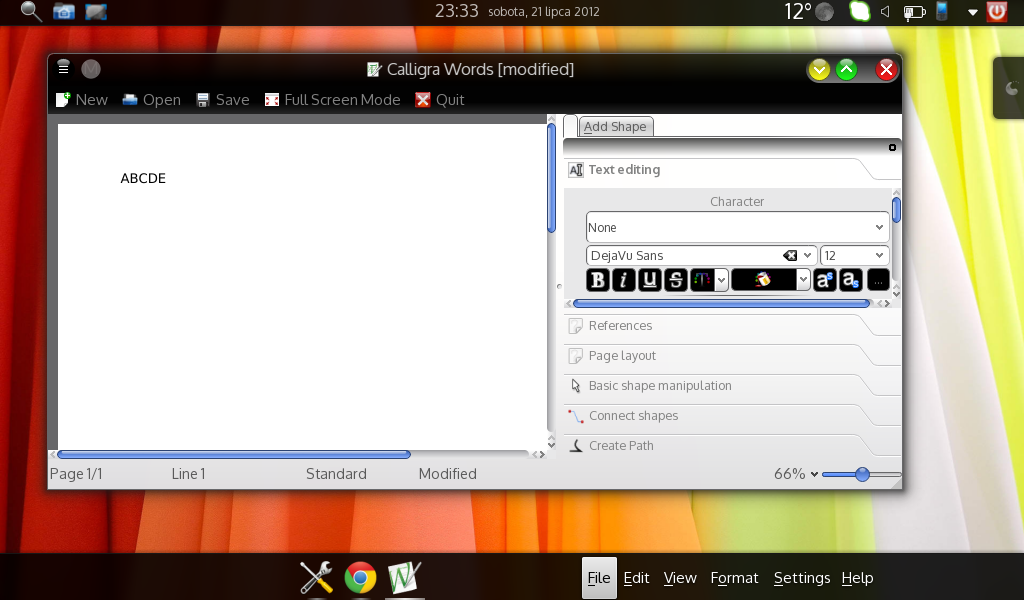The height and width of the screenshot is (600, 1024).
Task: Open the font family dropdown arrow
Action: (x=808, y=255)
